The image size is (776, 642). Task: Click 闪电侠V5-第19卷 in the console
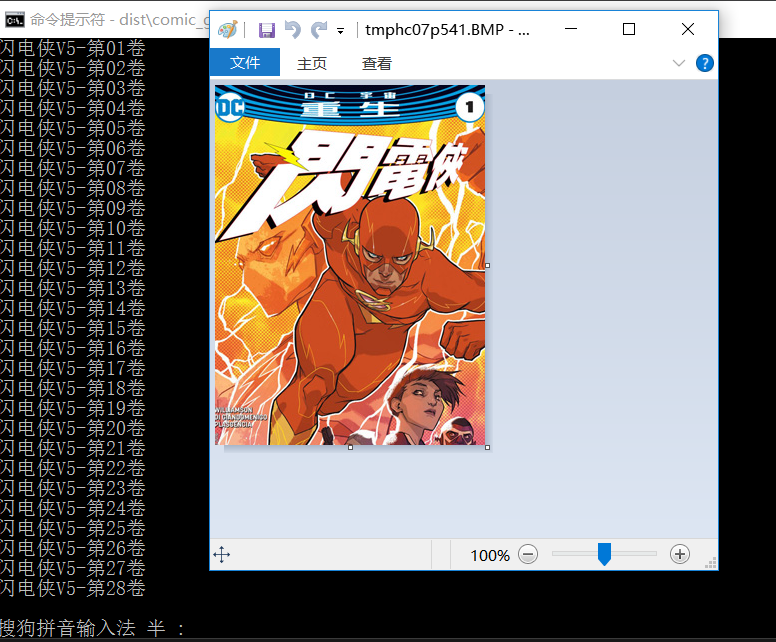pos(73,408)
